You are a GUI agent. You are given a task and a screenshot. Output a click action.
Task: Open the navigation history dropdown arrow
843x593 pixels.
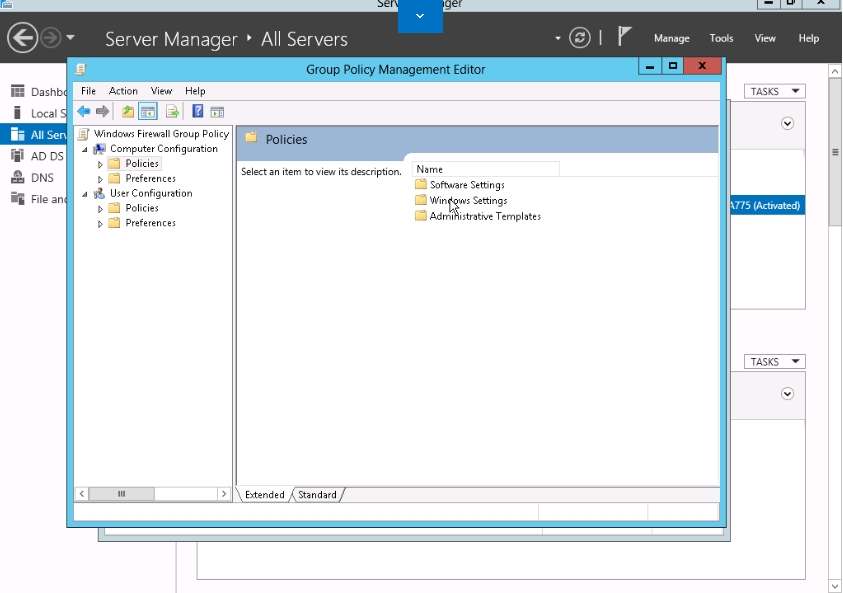(70, 38)
